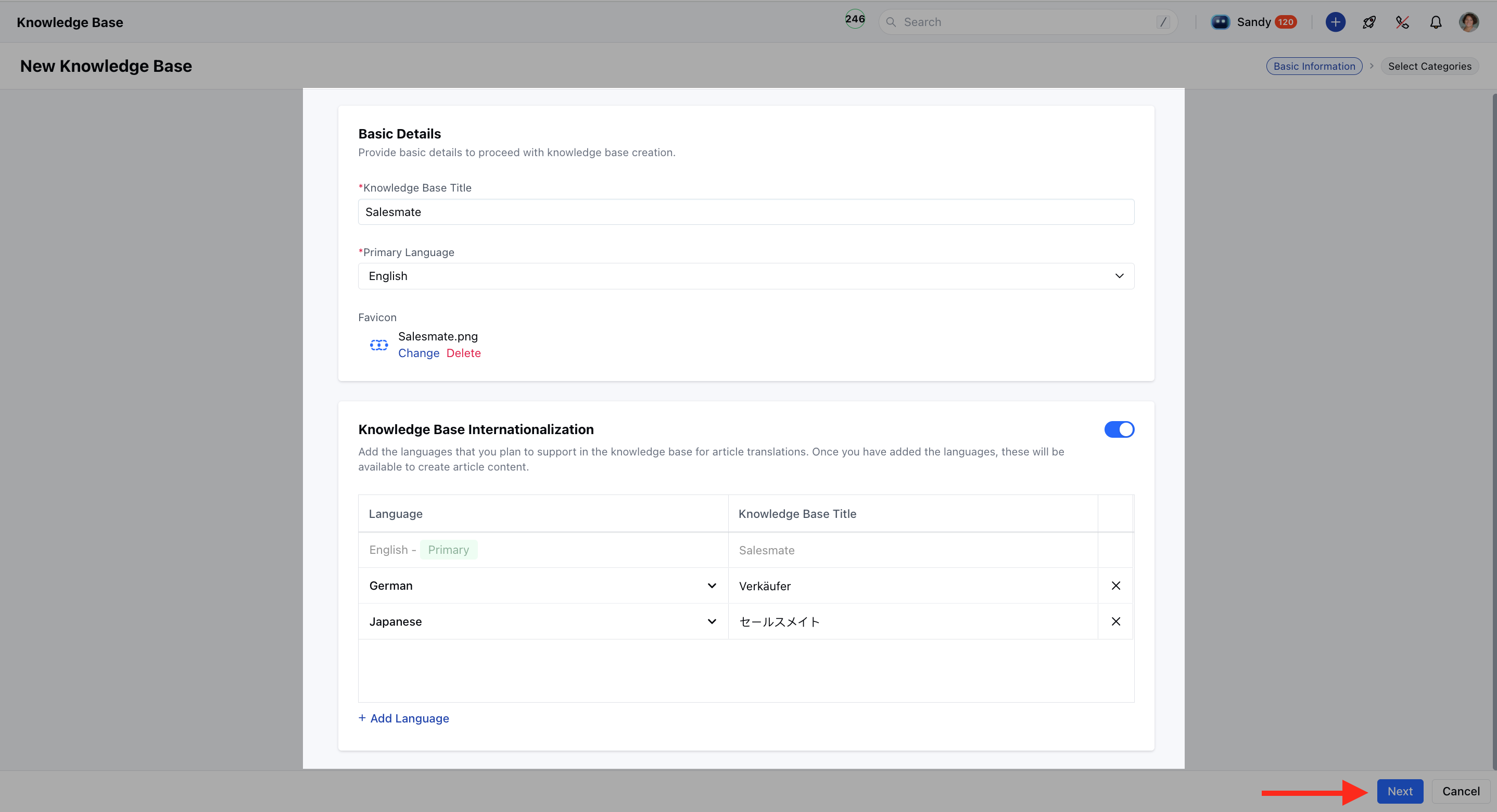
Task: Click the top Search box
Action: [x=1027, y=22]
